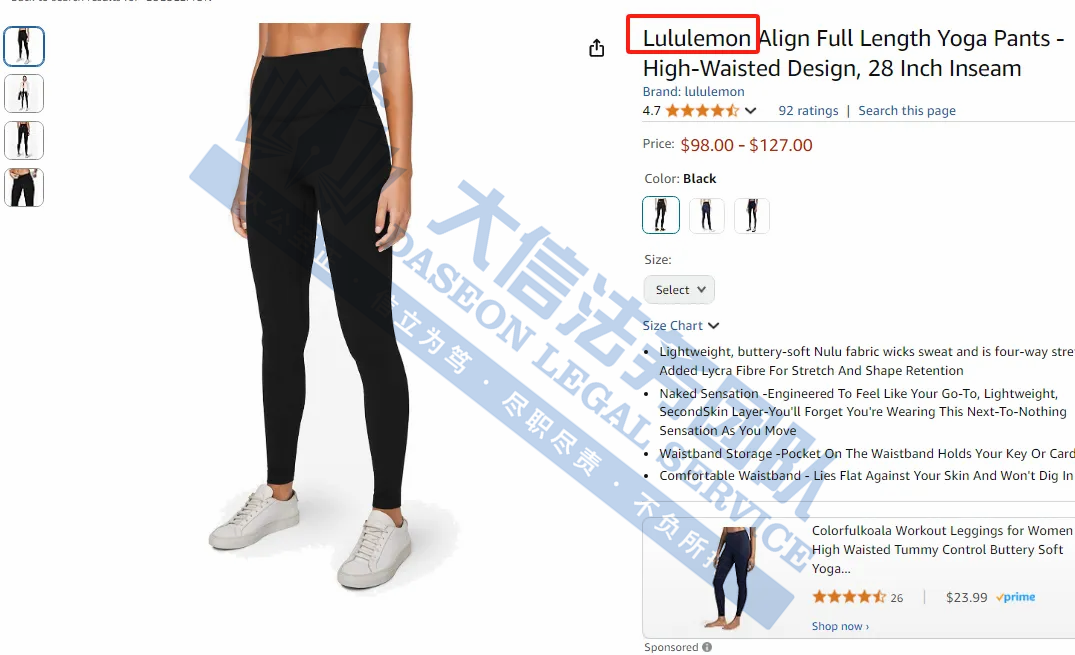Screen dimensions: 1075x655
Task: View third thumbnail of leggings back view
Action: click(x=24, y=140)
